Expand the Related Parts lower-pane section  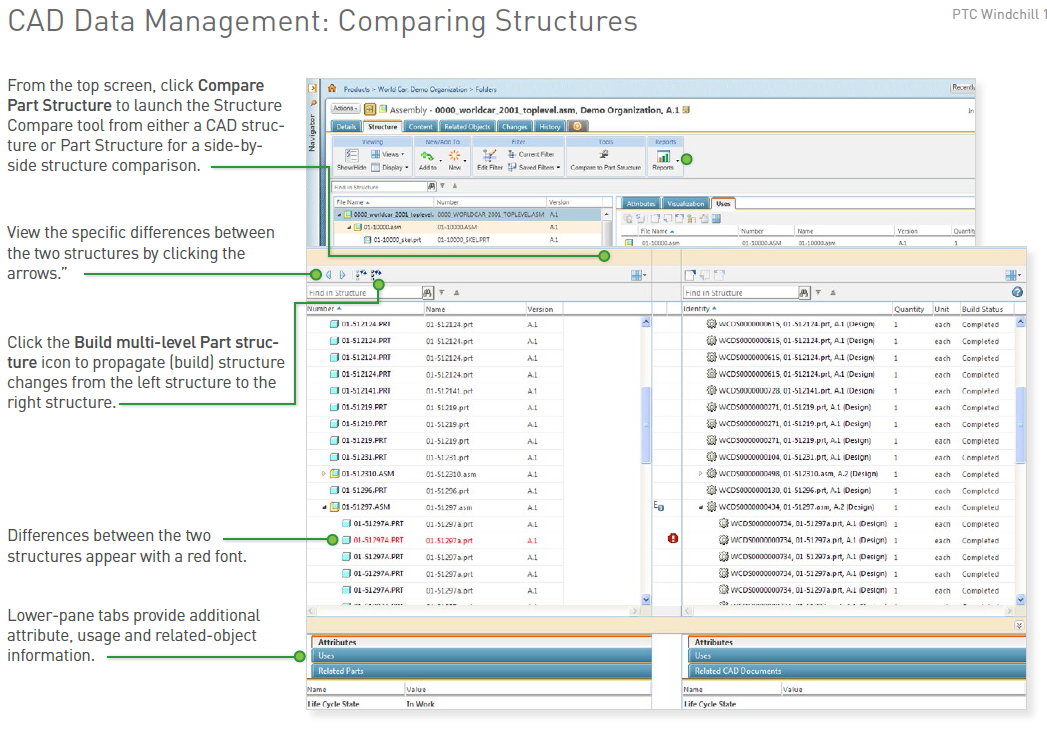click(340, 671)
